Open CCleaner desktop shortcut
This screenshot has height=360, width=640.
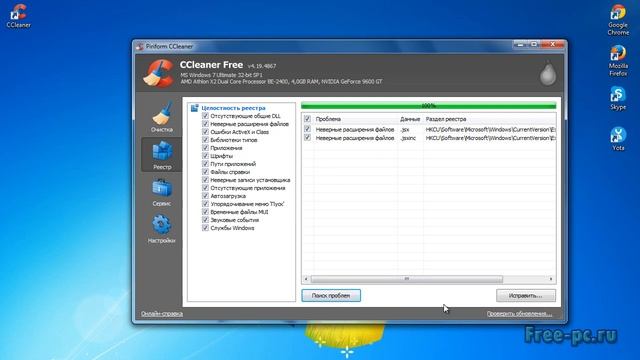pyautogui.click(x=18, y=16)
